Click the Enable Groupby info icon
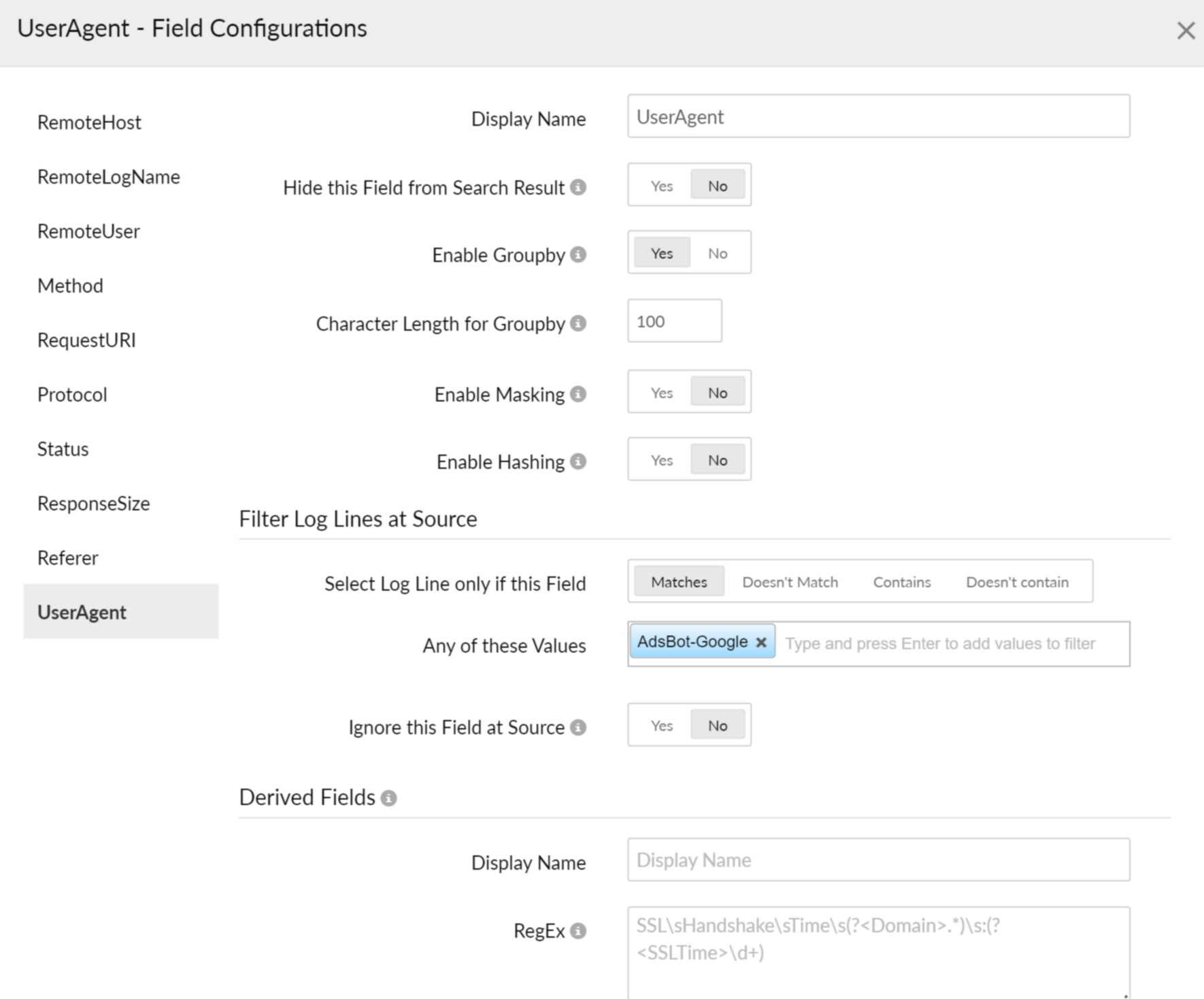The width and height of the screenshot is (1204, 999). click(578, 255)
